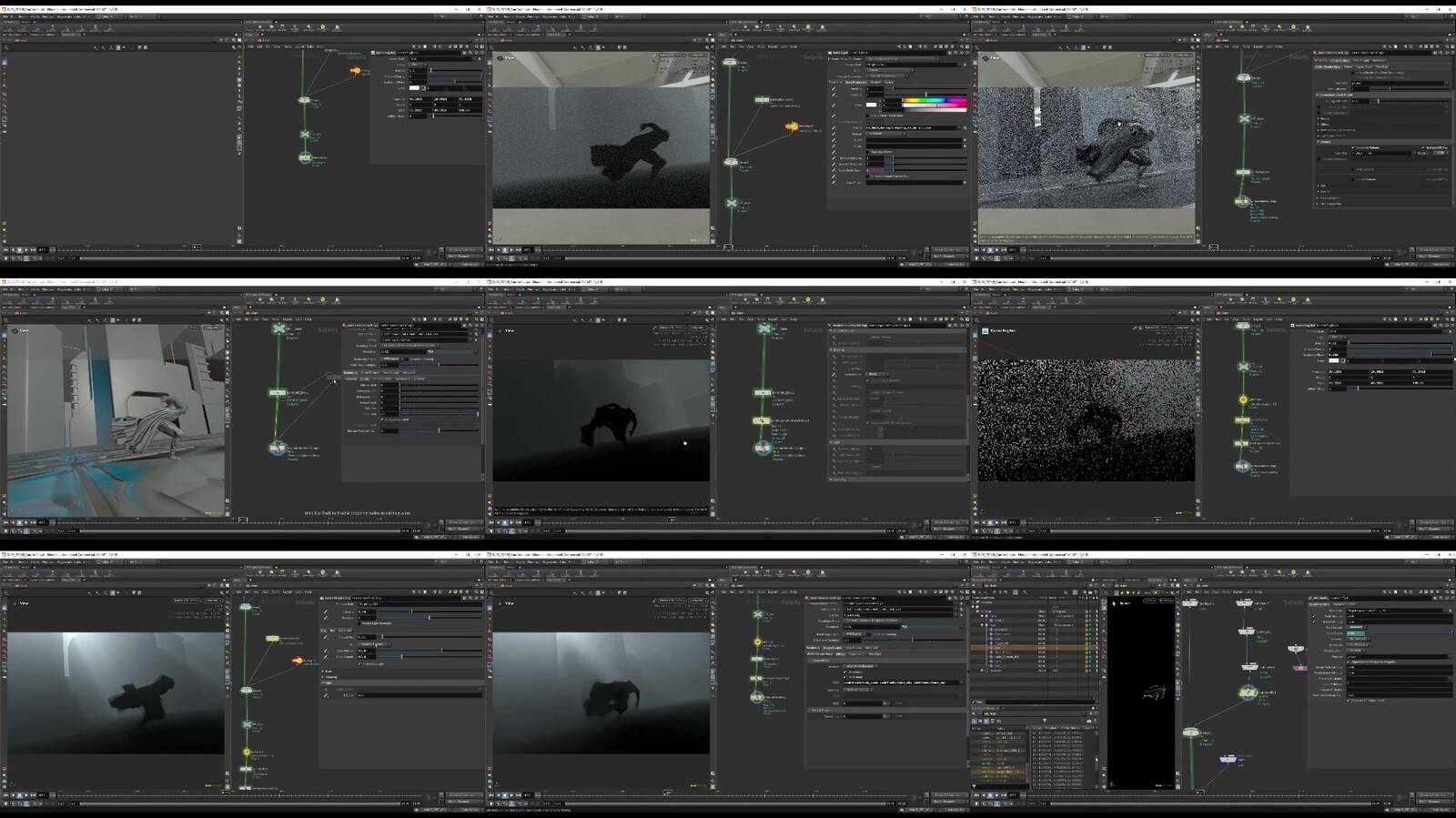Click orange light node beside the rainbow color picker
Viewport: 1456px width, 818px height.
pyautogui.click(x=792, y=126)
